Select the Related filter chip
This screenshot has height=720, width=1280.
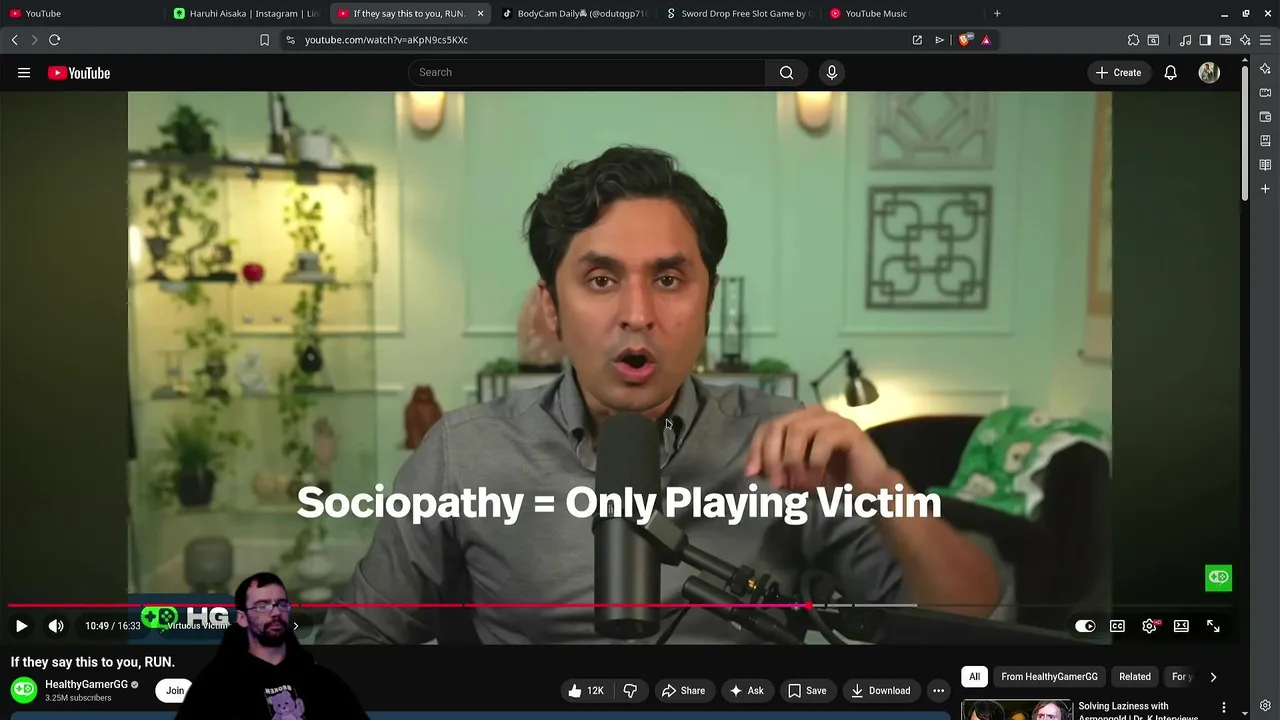1135,677
